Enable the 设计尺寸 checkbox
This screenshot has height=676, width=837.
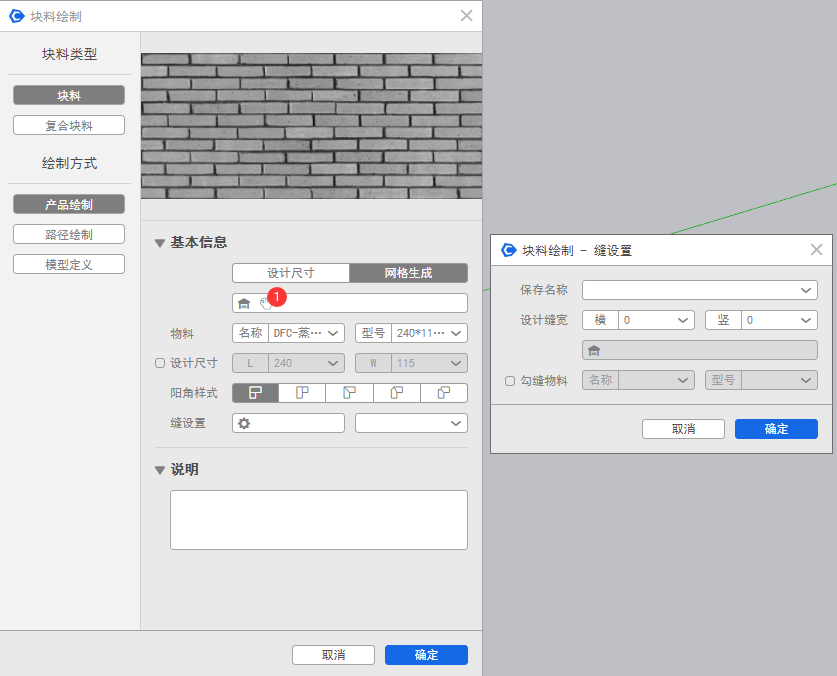[160, 363]
